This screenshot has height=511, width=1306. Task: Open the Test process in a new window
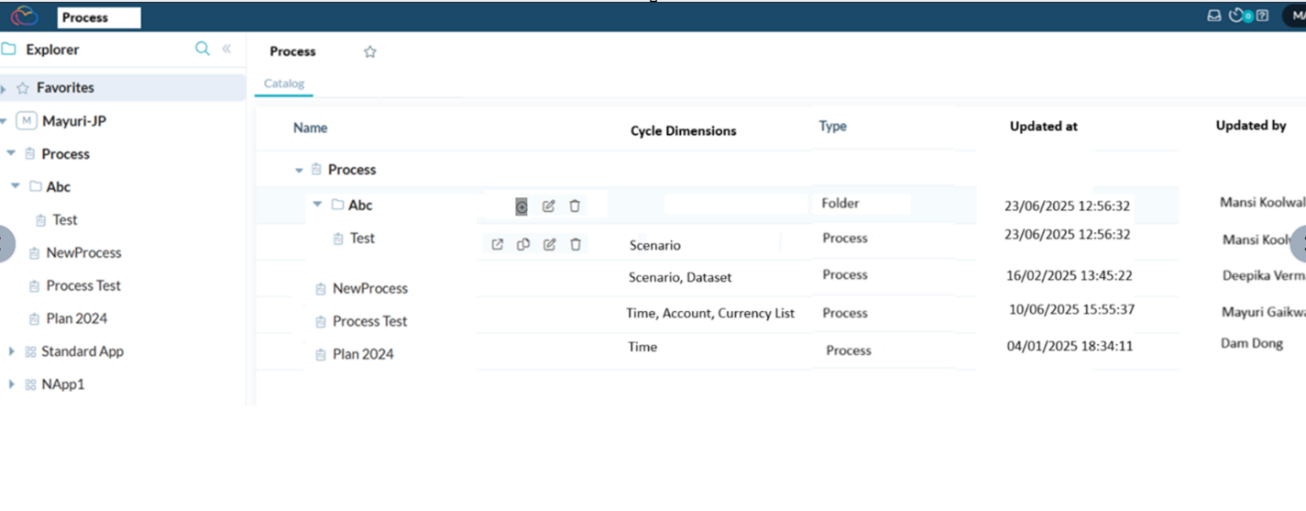(497, 244)
